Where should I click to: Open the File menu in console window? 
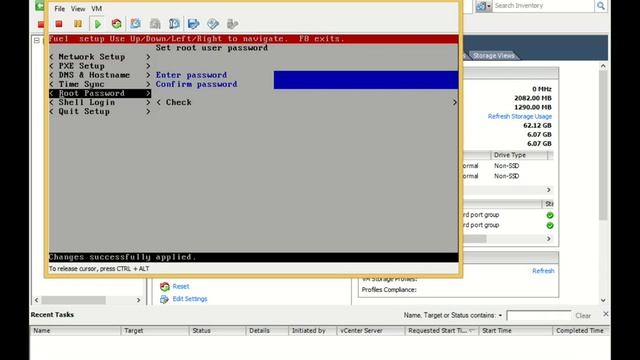pyautogui.click(x=60, y=9)
